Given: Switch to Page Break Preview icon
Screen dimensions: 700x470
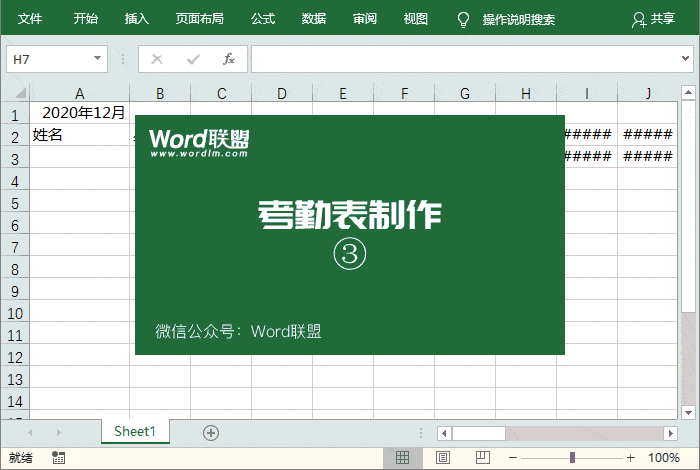Looking at the screenshot, I should (482, 458).
